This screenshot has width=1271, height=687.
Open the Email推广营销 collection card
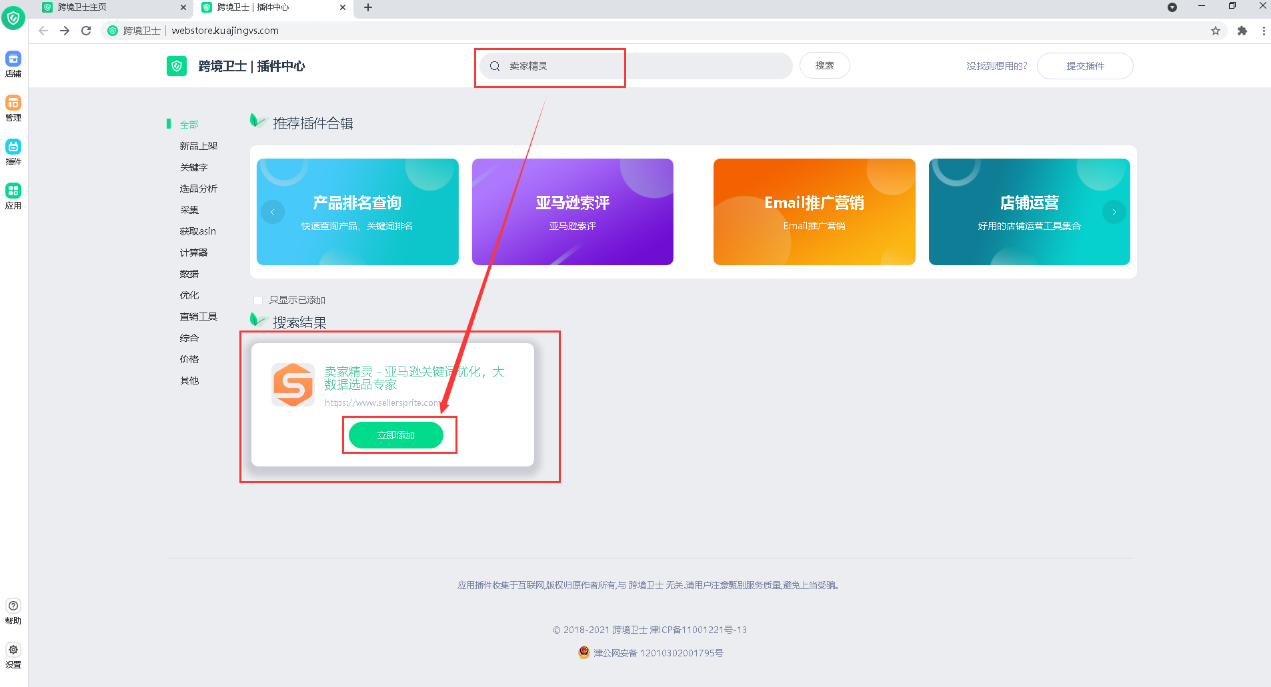point(813,211)
